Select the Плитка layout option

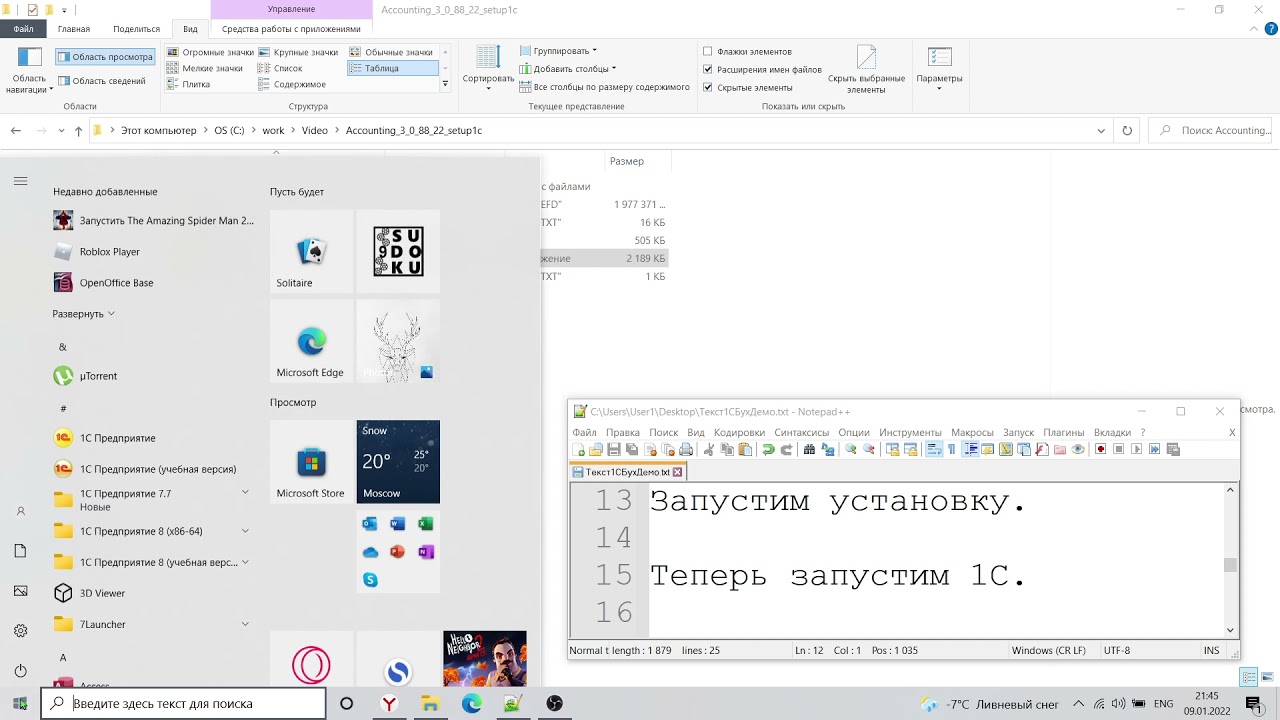click(x=188, y=84)
